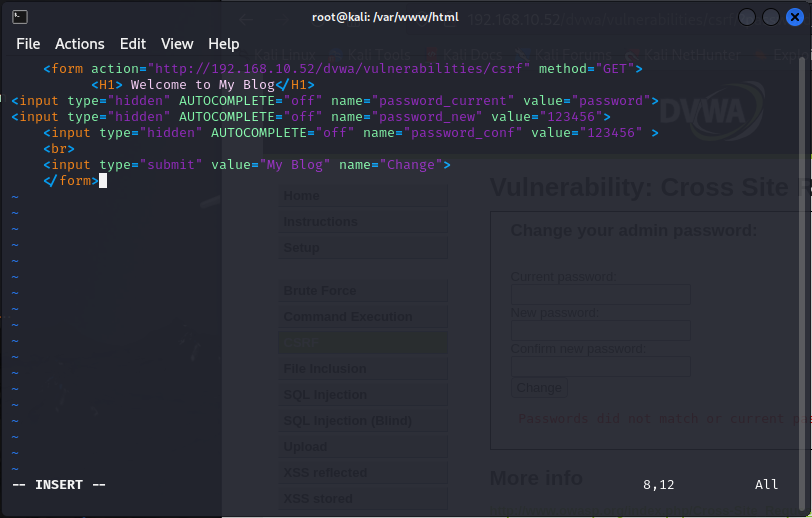
Task: Open XSS reflected in the DVWA sidebar
Action: (363, 472)
